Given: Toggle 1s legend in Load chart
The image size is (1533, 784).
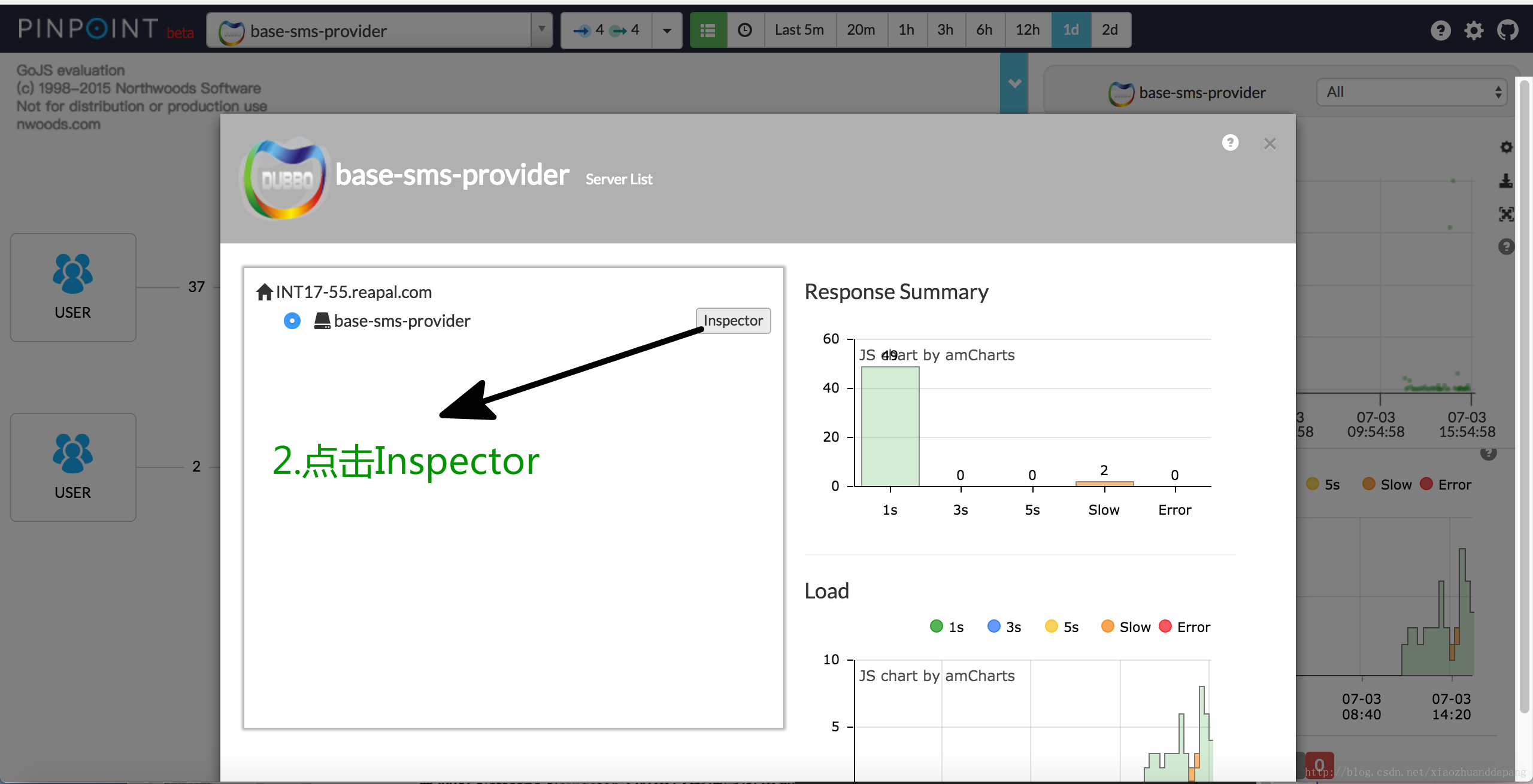Looking at the screenshot, I should pos(947,627).
